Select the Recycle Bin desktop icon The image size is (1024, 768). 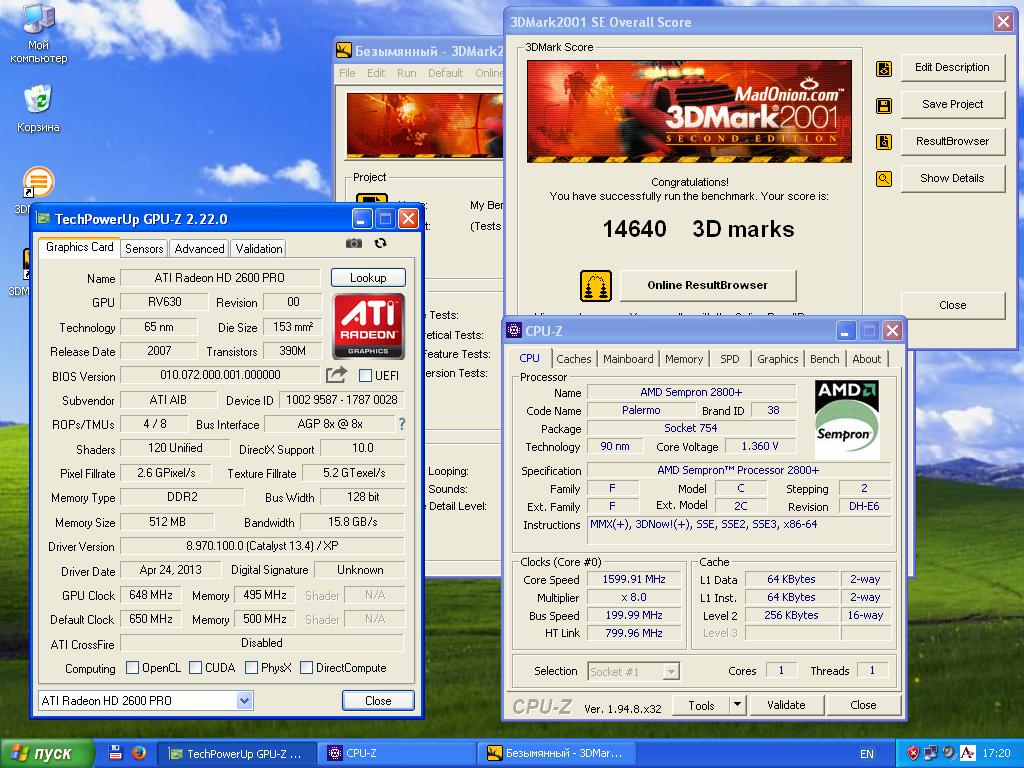coord(38,108)
